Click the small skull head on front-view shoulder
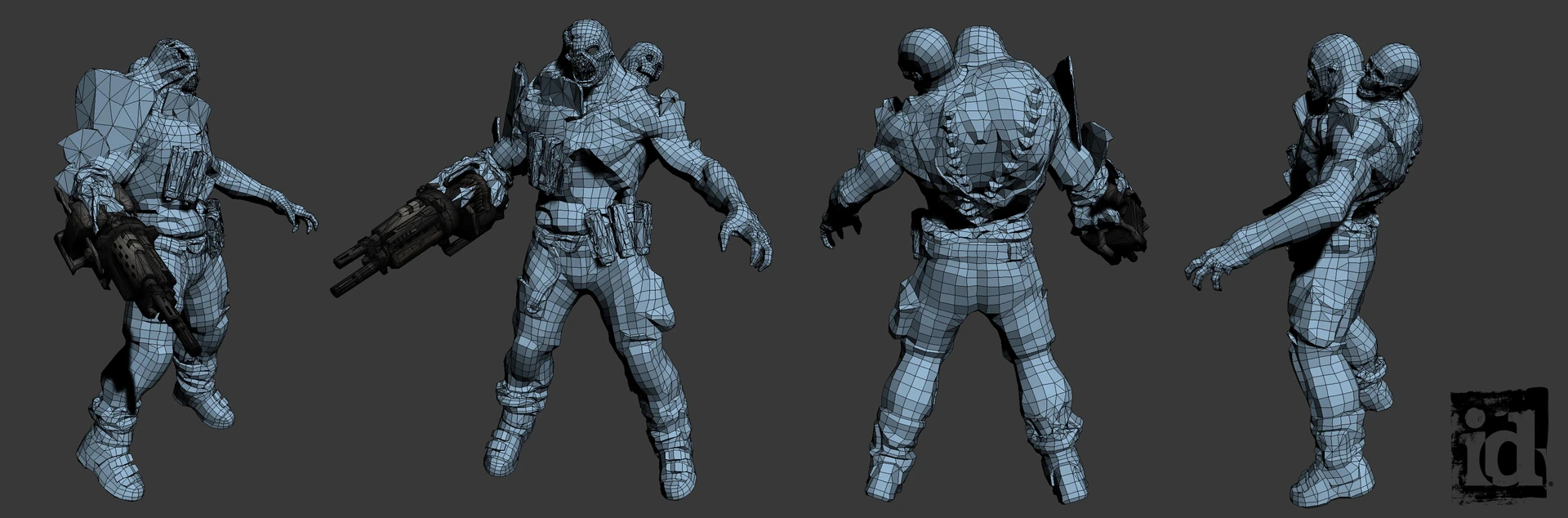The height and width of the screenshot is (518, 1568). [x=644, y=65]
